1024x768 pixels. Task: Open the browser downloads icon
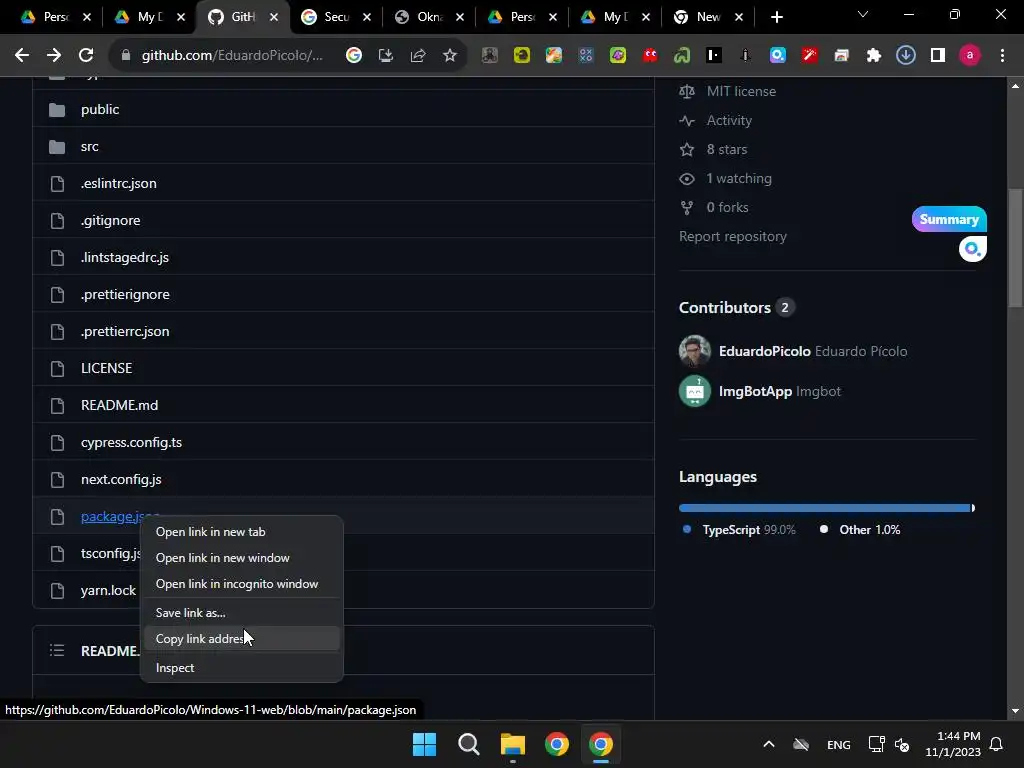click(906, 56)
